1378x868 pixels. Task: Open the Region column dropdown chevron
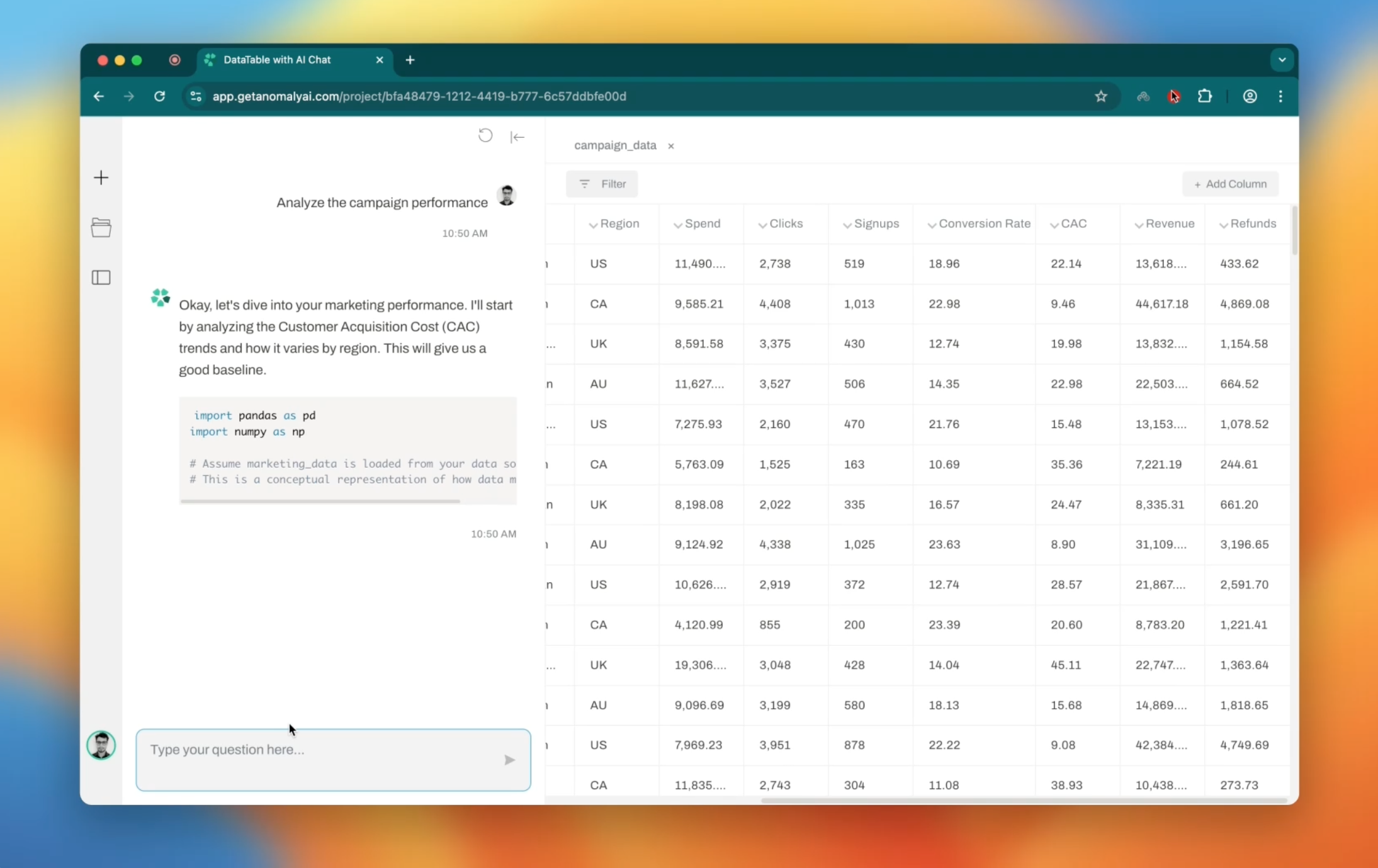pyautogui.click(x=593, y=225)
